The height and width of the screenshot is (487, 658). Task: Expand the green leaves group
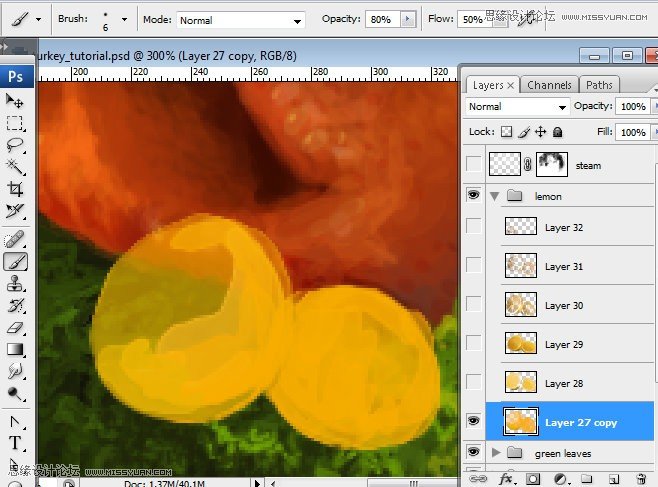tap(496, 452)
